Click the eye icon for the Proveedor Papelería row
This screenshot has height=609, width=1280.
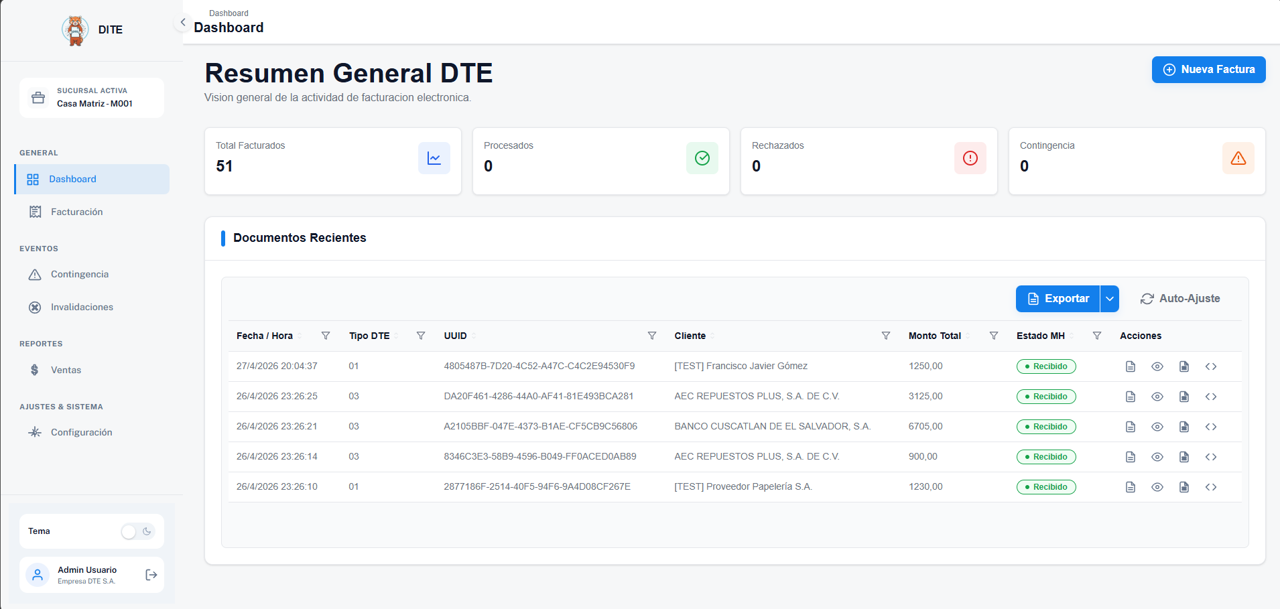[x=1157, y=487]
